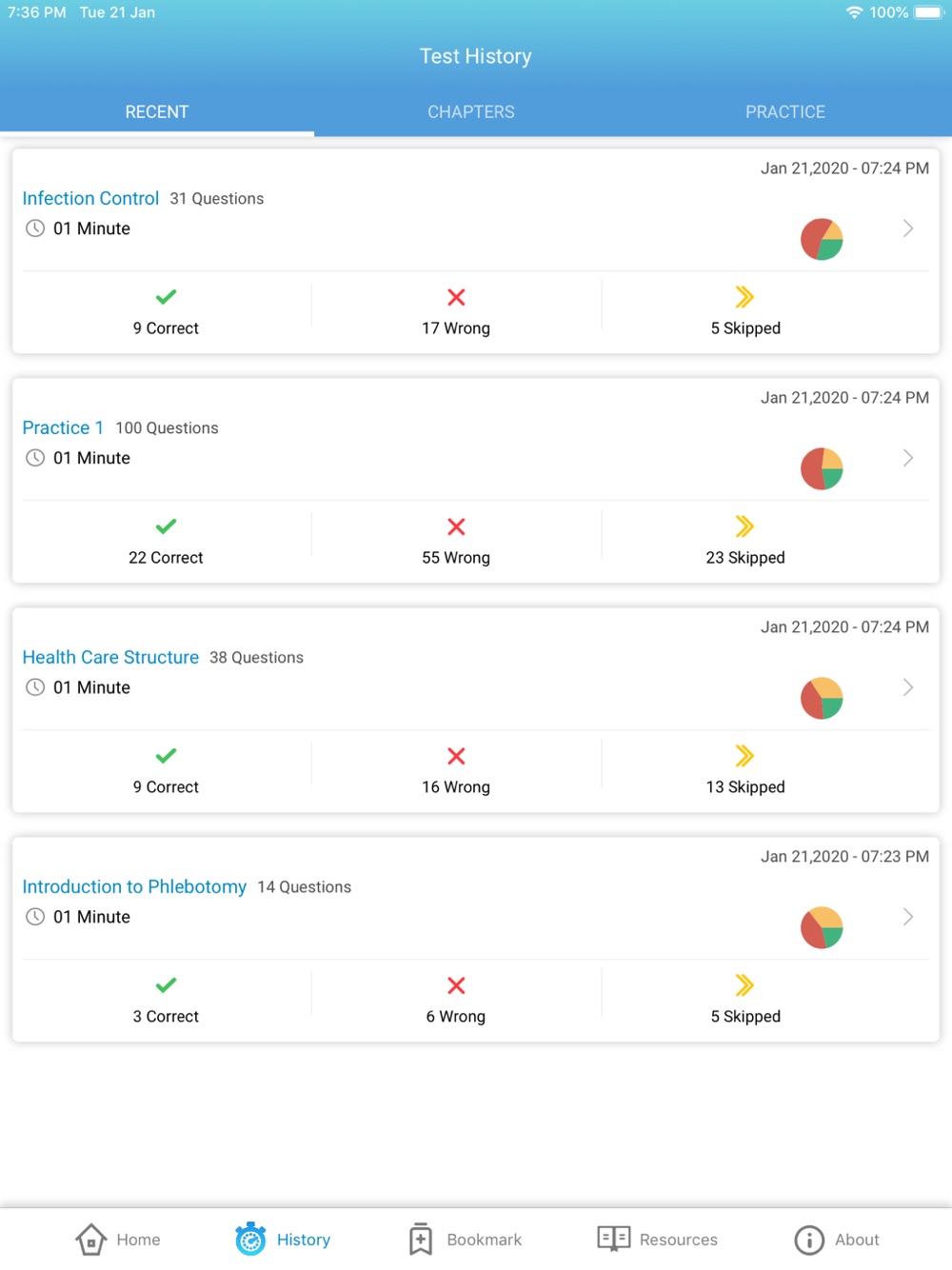Expand the Practice 1 result chevron
Image resolution: width=952 pixels, height=1270 pixels.
(x=908, y=458)
